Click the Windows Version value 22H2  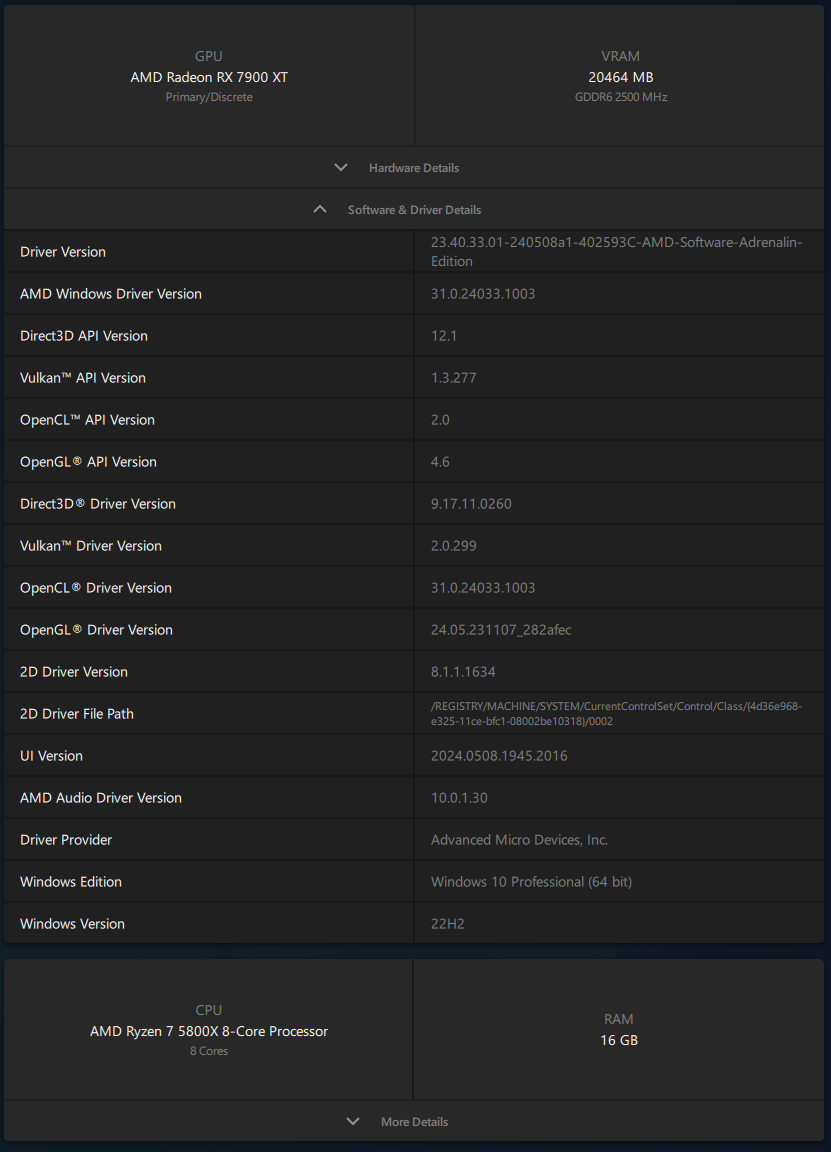click(447, 923)
